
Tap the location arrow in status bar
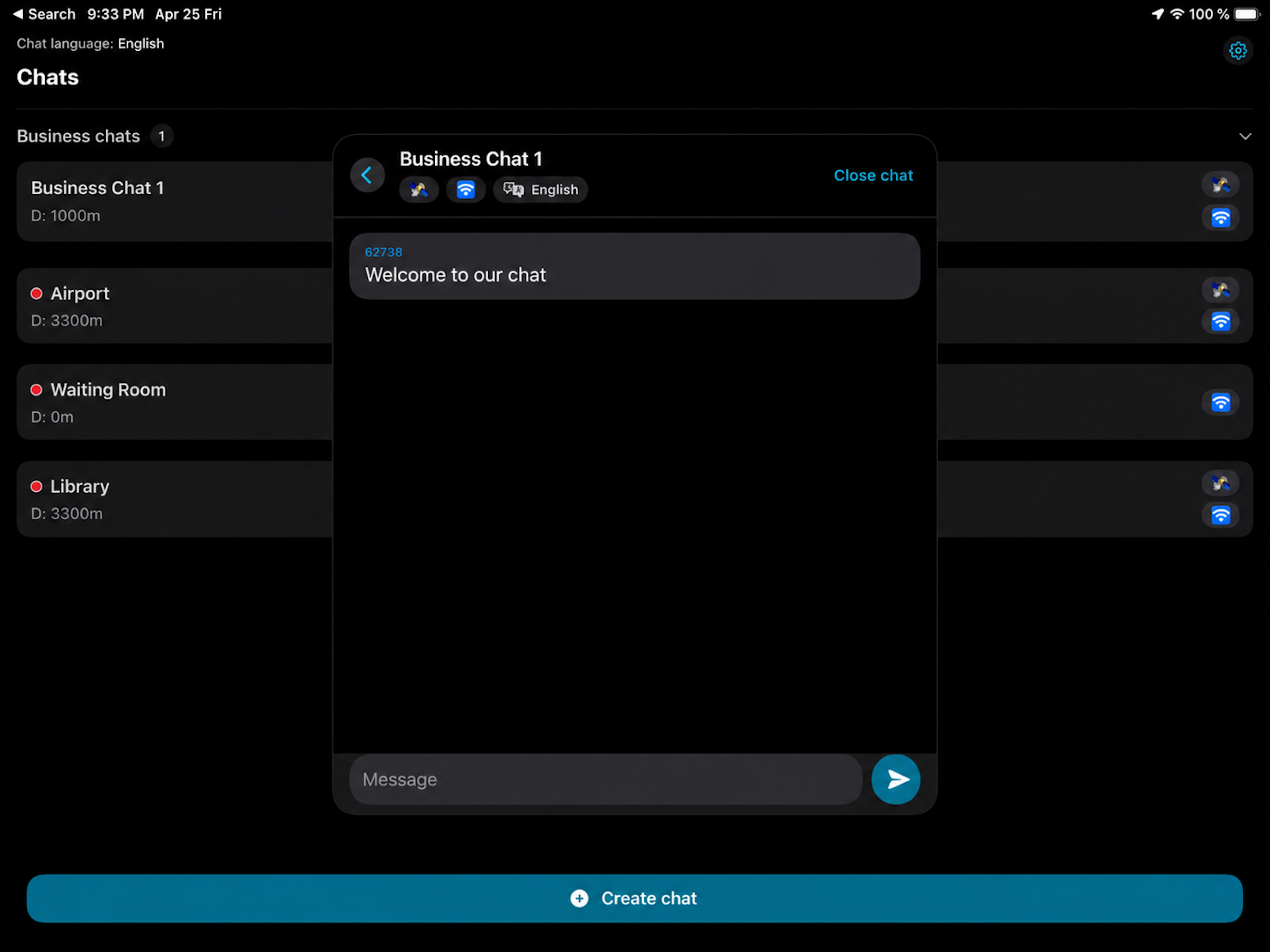click(1157, 14)
